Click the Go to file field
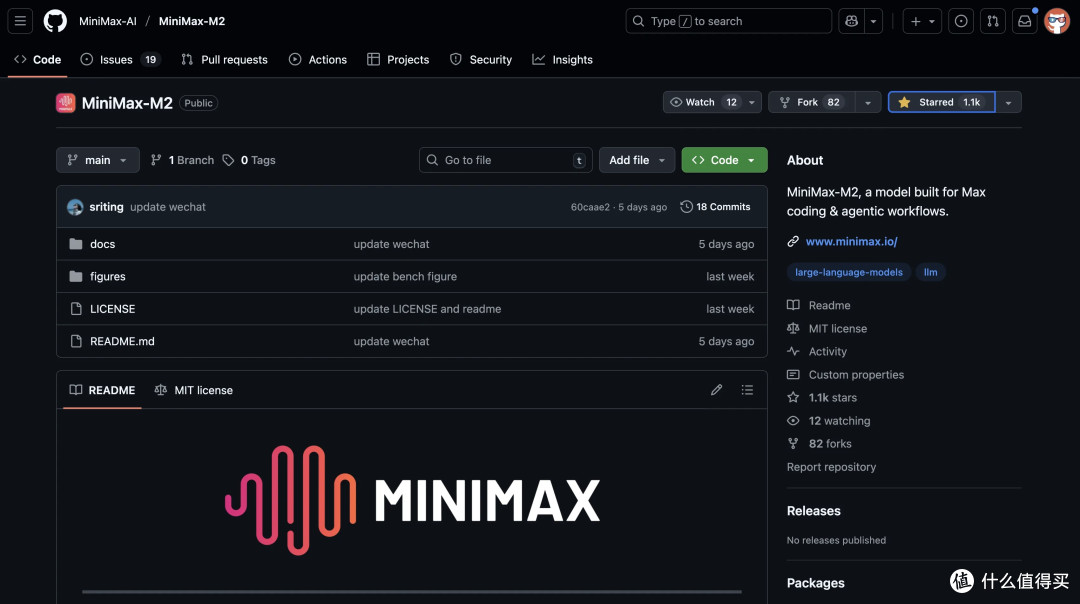Screen dimensions: 1080x604 (x=506, y=160)
